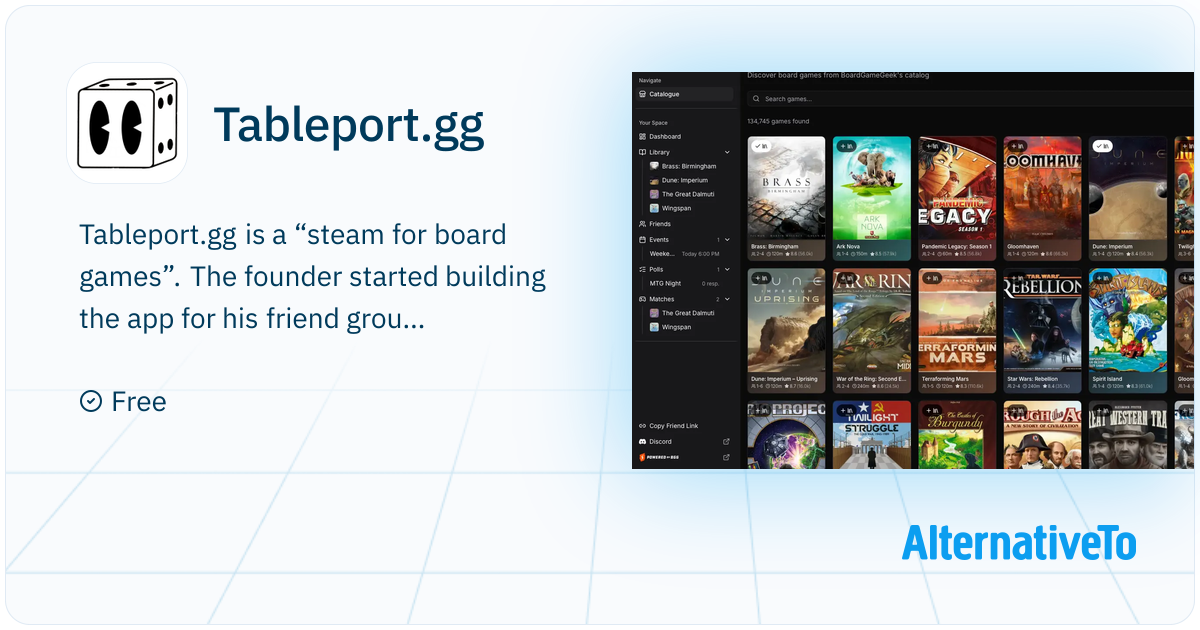This screenshot has width=1200, height=630.
Task: Toggle + In badge on Gloomhaven card
Action: (1016, 146)
